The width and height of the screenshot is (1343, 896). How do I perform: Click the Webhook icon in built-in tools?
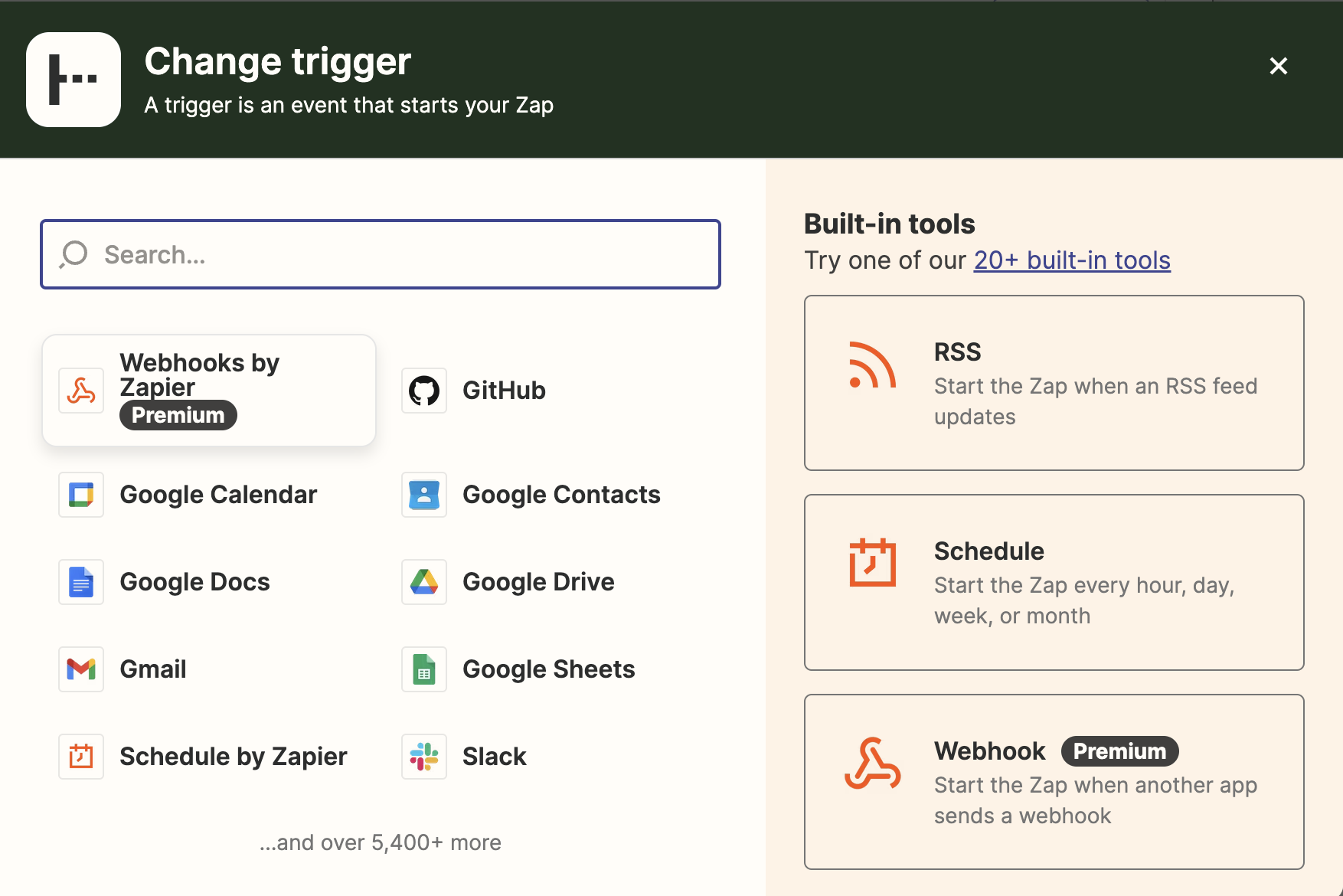coord(872,763)
